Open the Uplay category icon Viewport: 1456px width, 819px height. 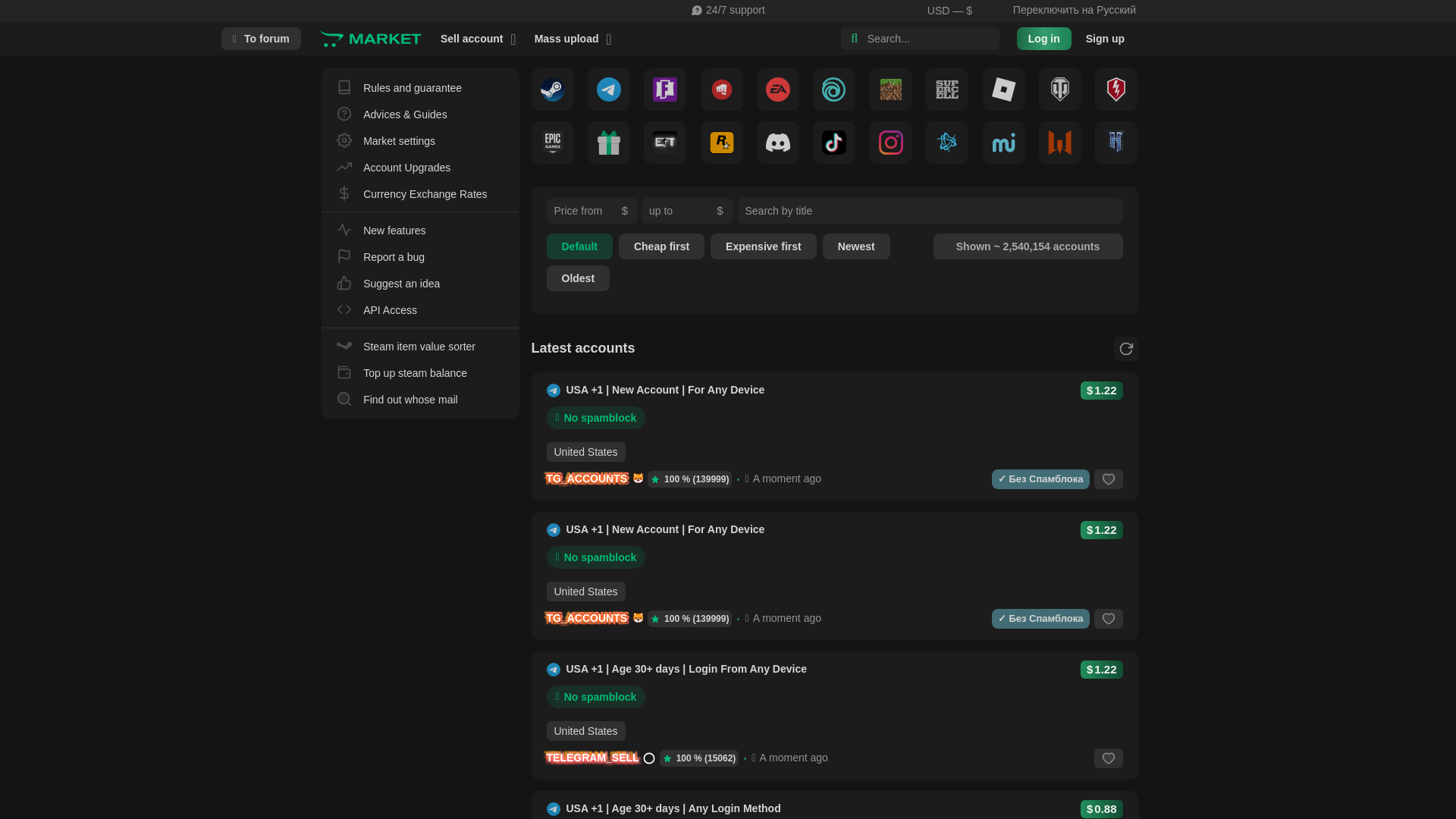click(834, 89)
